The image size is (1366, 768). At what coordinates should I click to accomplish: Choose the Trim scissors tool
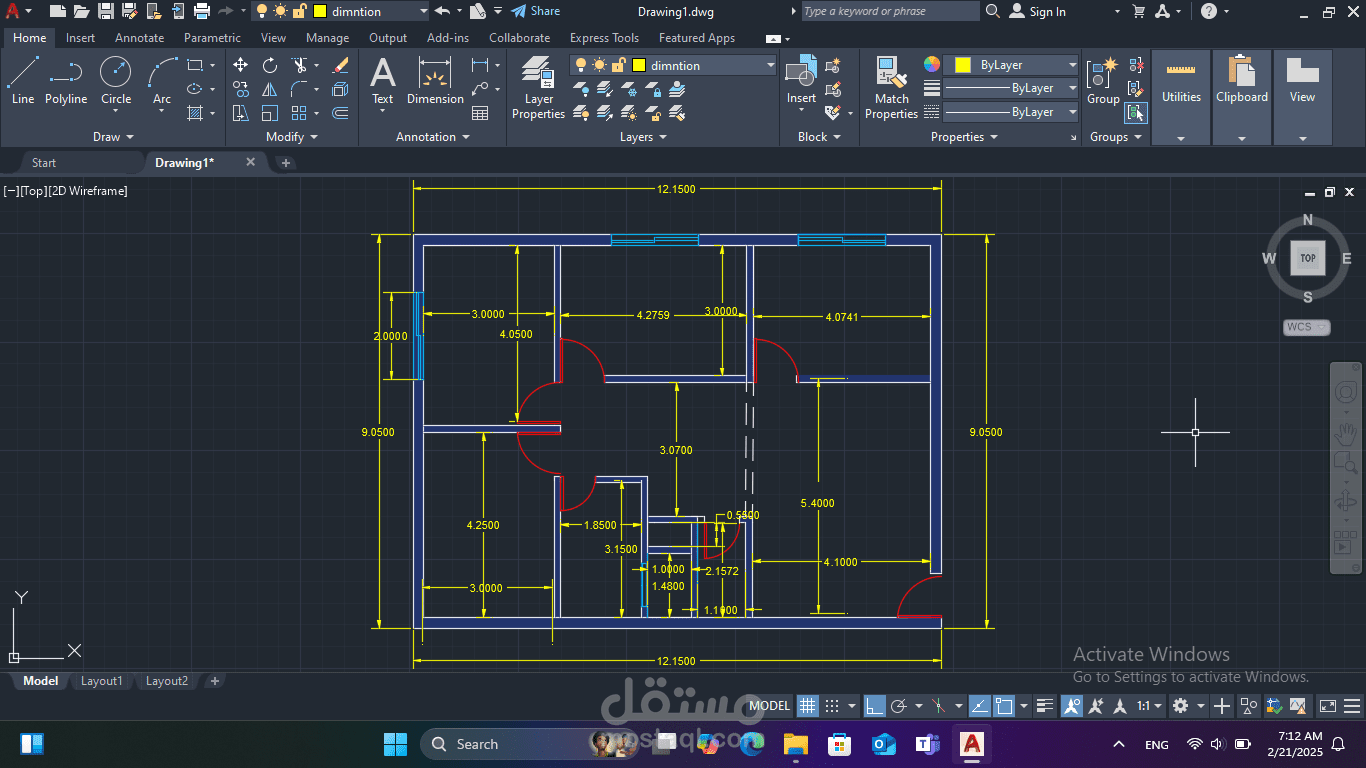click(299, 65)
